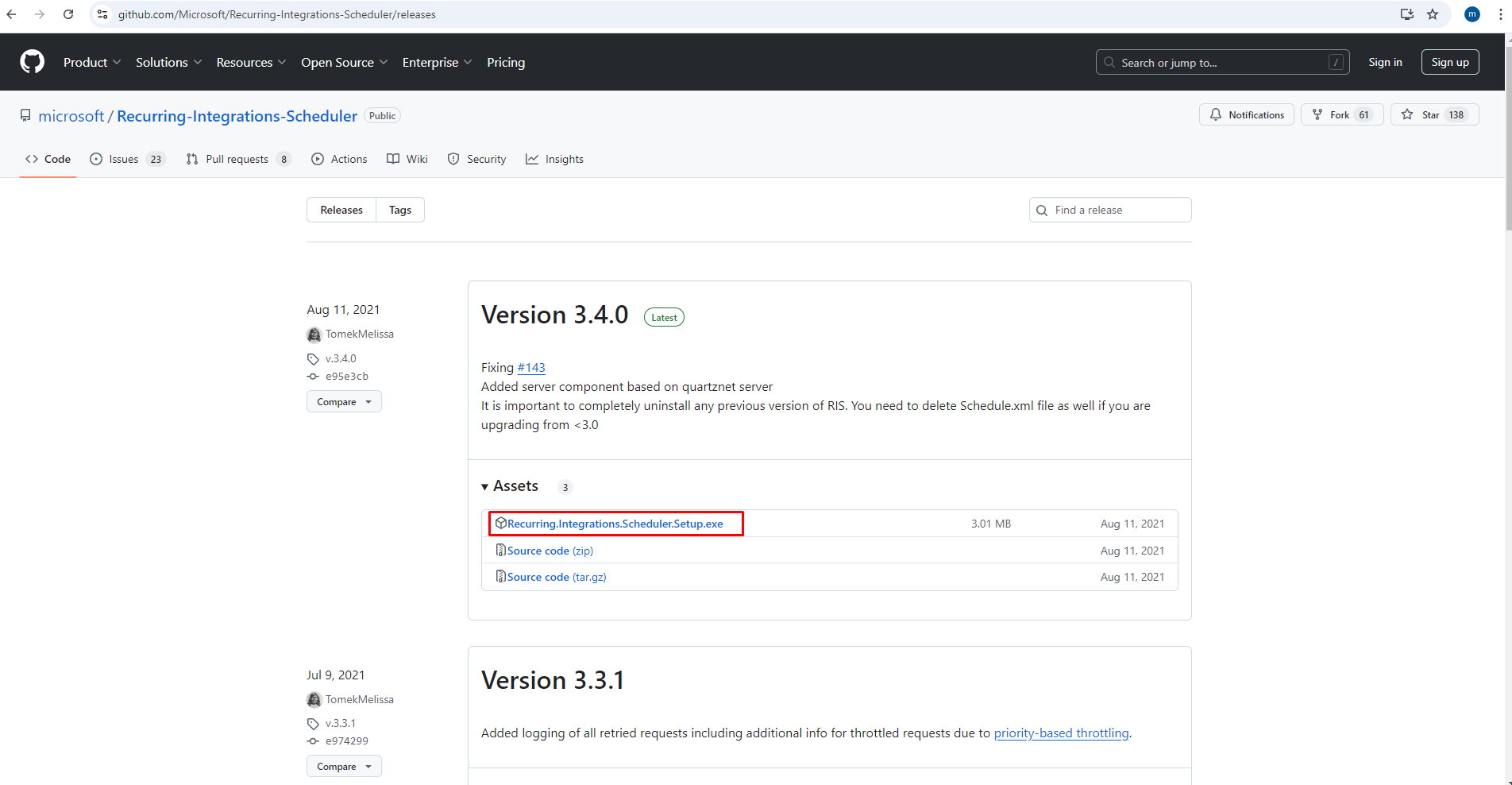Image resolution: width=1512 pixels, height=785 pixels.
Task: Fork the repository using the Fork button
Action: [1342, 114]
